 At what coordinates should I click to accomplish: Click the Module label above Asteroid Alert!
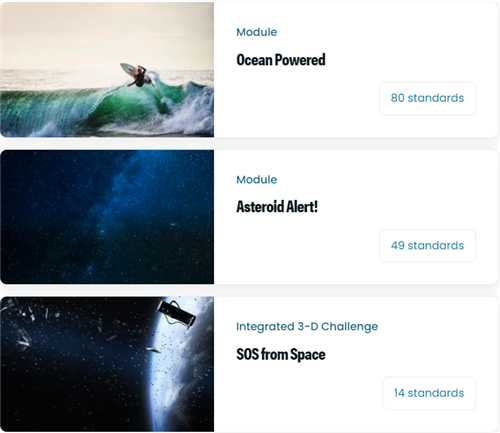coord(257,180)
